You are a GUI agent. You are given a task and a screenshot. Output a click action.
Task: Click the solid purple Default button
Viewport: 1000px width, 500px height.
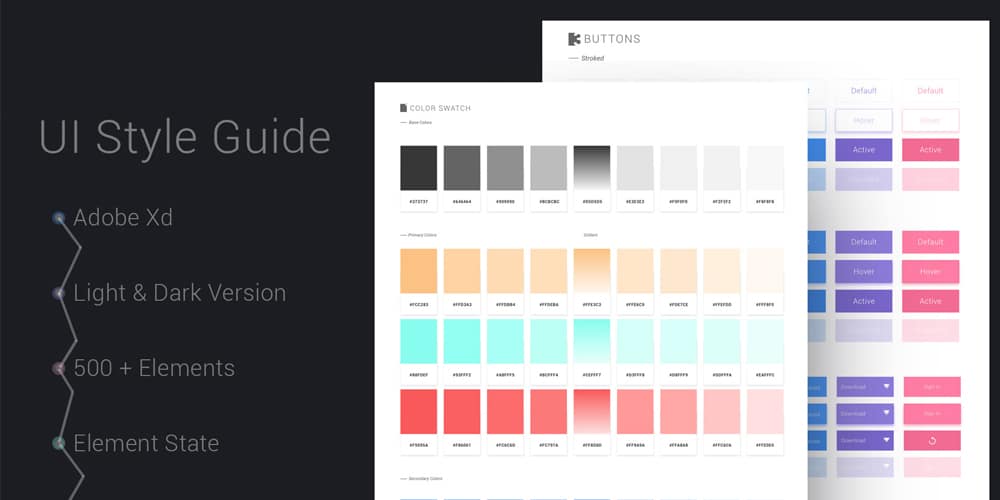pyautogui.click(x=864, y=242)
